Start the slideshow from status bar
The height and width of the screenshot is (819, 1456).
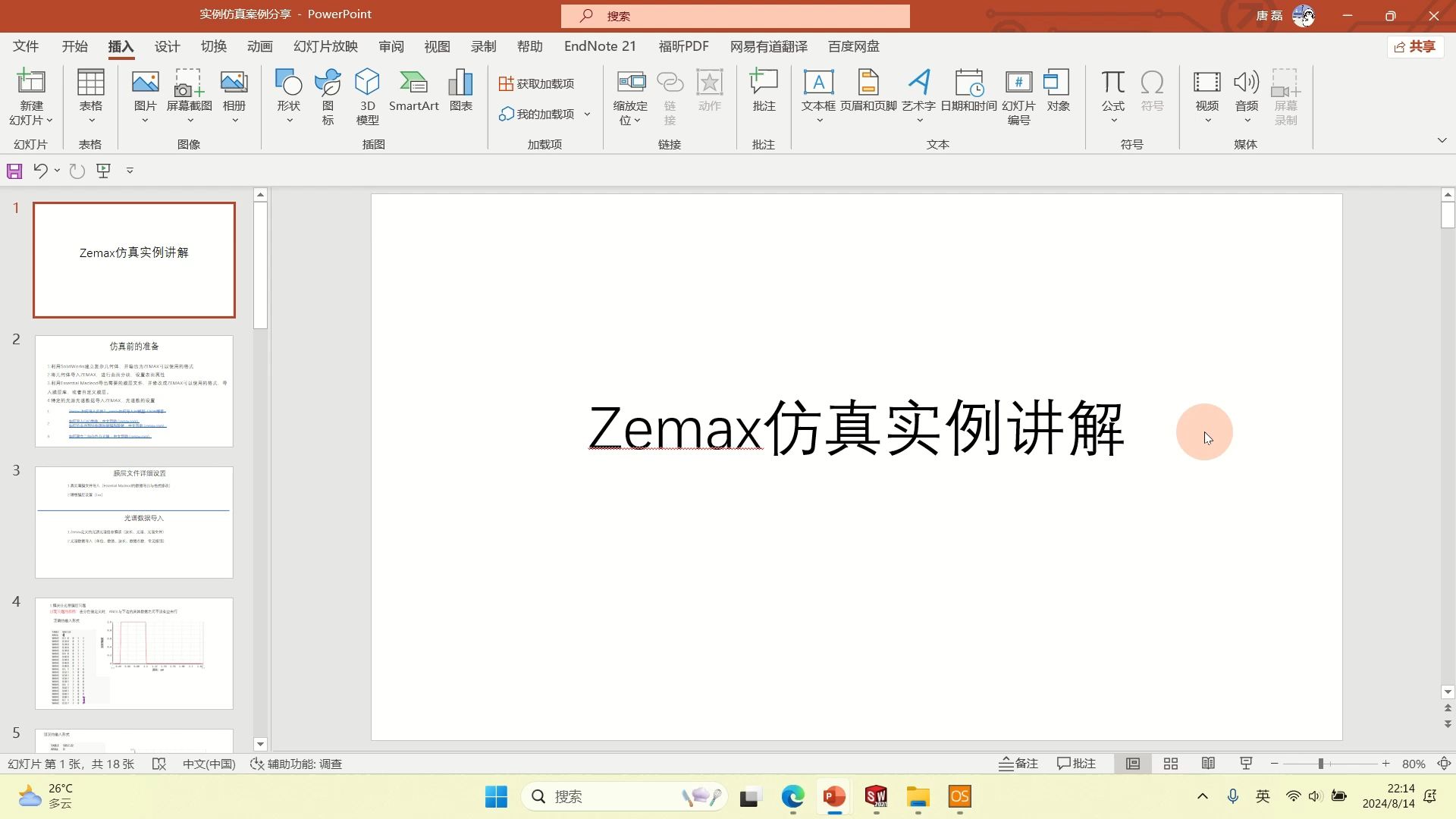[x=1246, y=764]
